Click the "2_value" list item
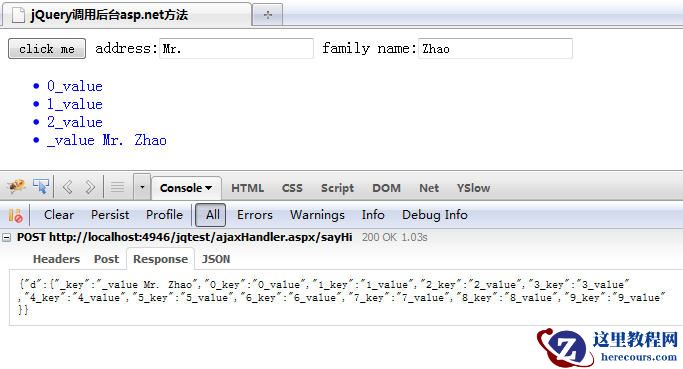Image resolution: width=683 pixels, height=369 pixels. coord(75,122)
